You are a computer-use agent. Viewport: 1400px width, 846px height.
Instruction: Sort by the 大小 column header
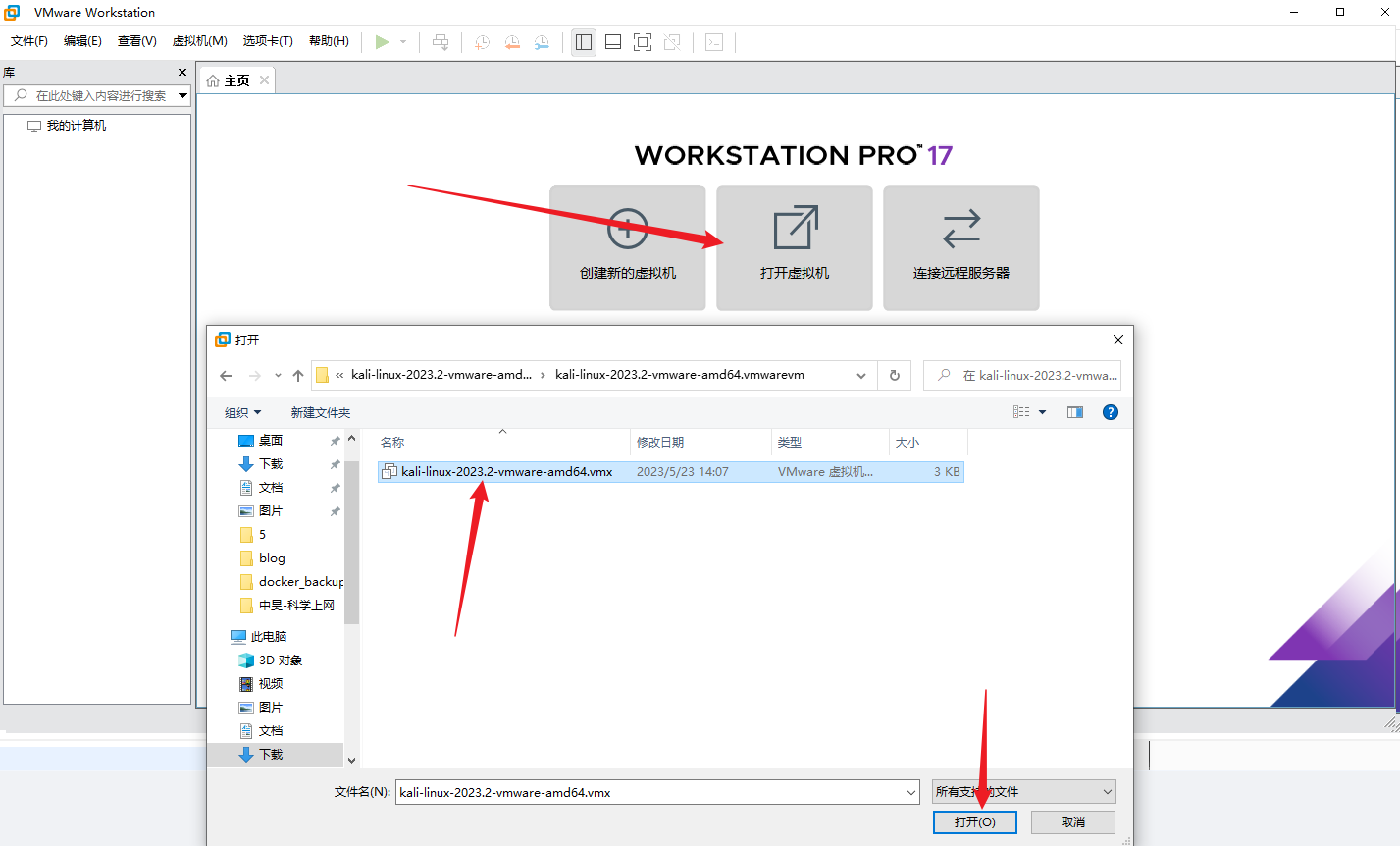pos(928,443)
